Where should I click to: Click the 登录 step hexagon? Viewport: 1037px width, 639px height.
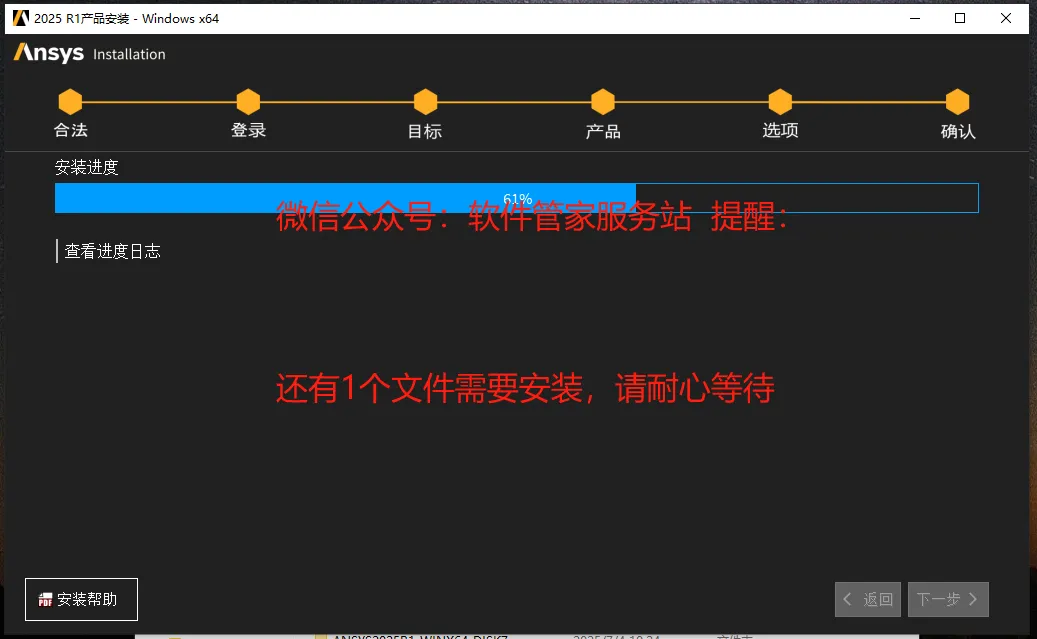pyautogui.click(x=248, y=102)
